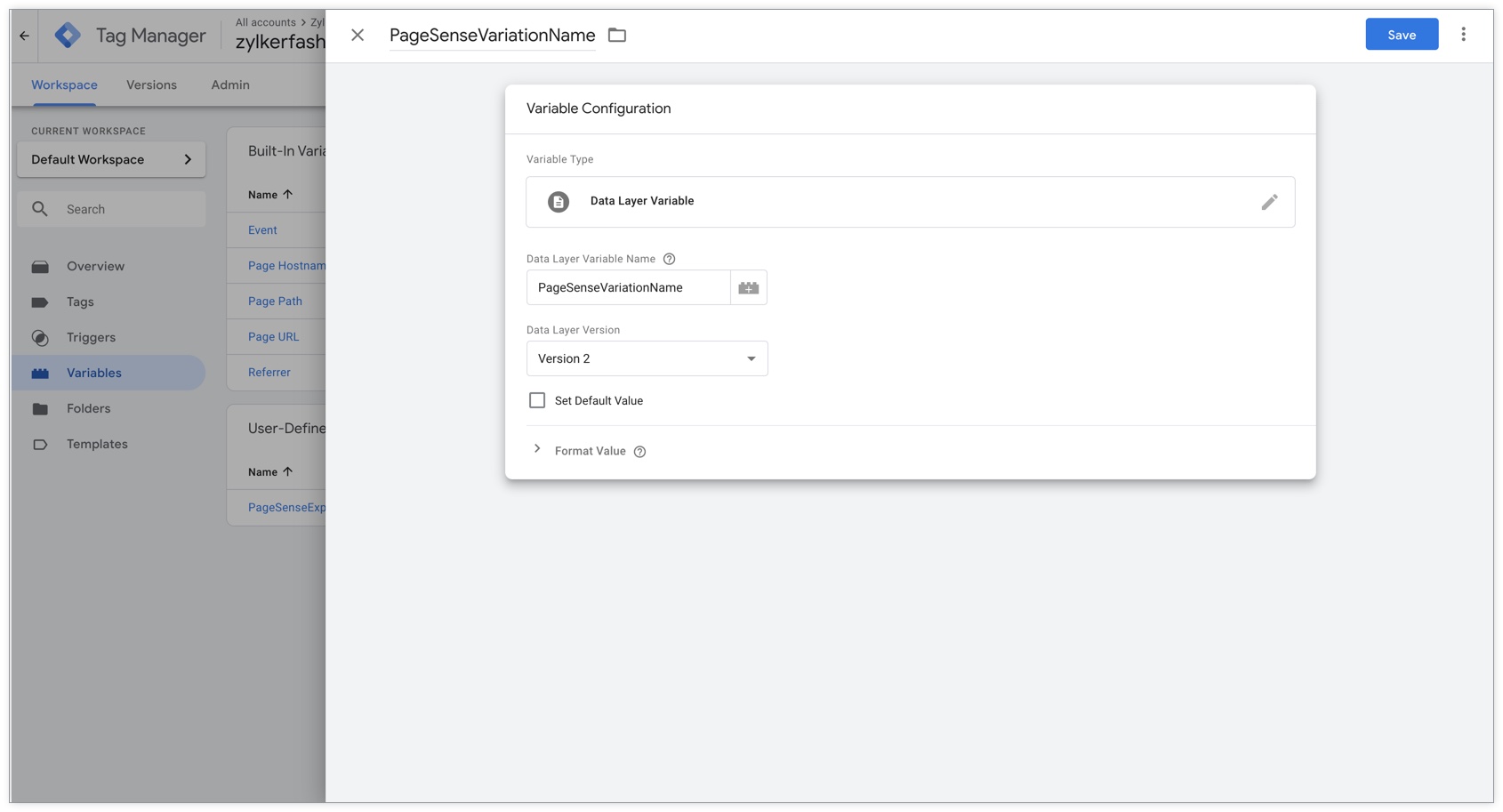Expand the Default Workspace selector
Viewport: 1503px width, 812px height.
coord(111,160)
